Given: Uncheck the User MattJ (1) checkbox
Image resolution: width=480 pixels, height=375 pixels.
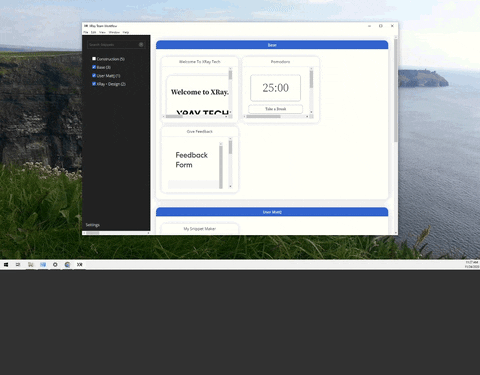Looking at the screenshot, I should 94,75.
